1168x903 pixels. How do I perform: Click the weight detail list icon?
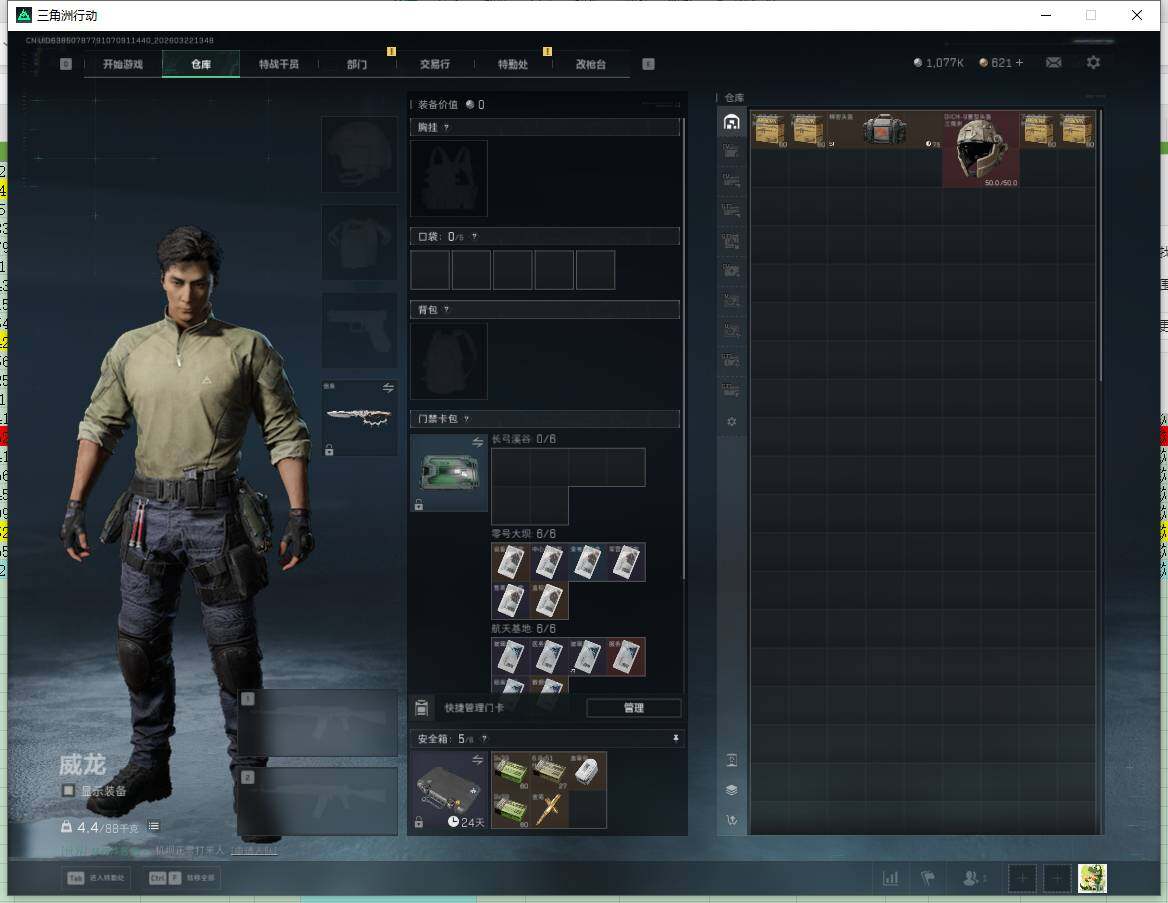(154, 827)
